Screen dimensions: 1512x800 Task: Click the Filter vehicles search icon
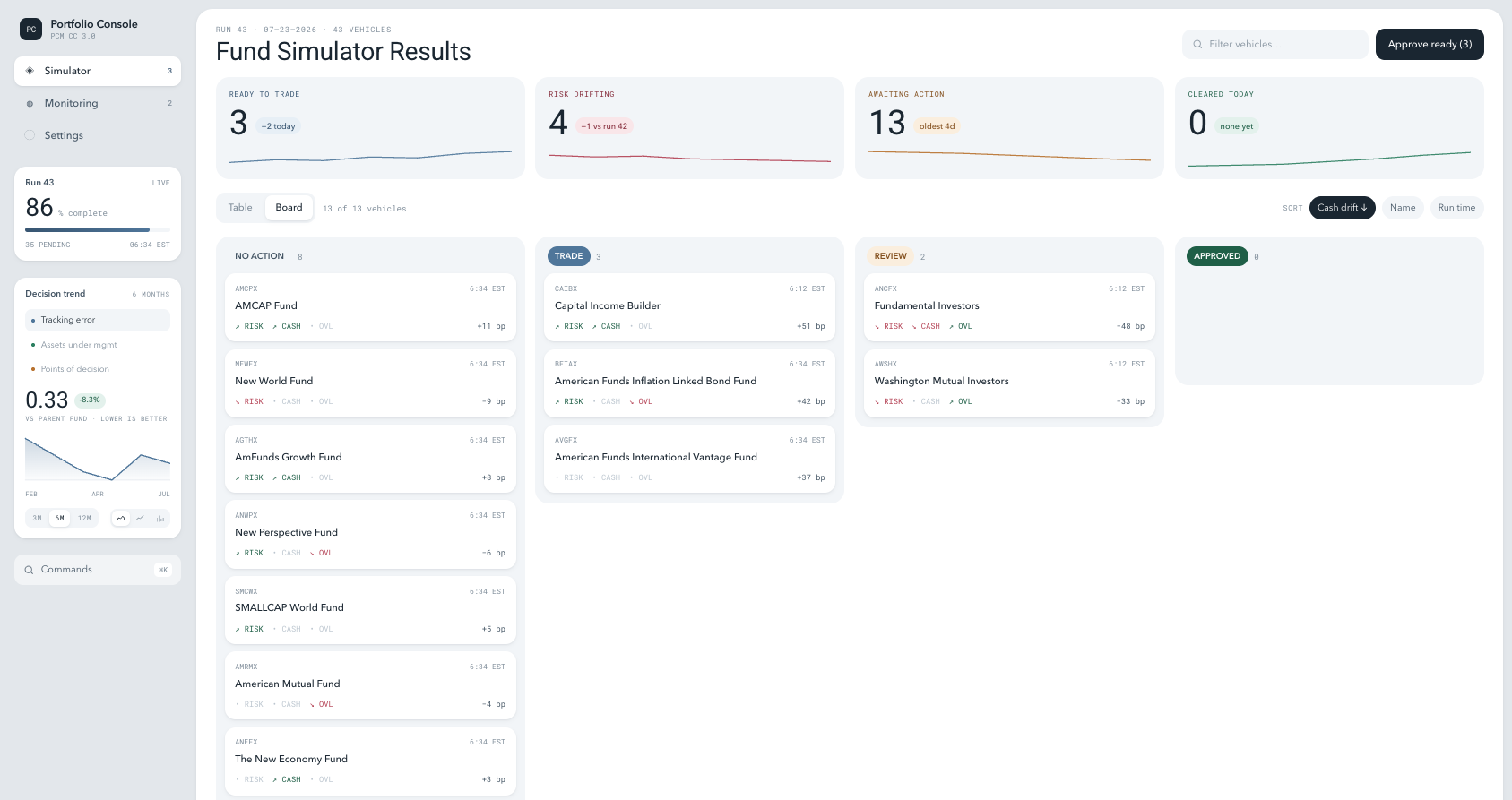tap(1197, 44)
